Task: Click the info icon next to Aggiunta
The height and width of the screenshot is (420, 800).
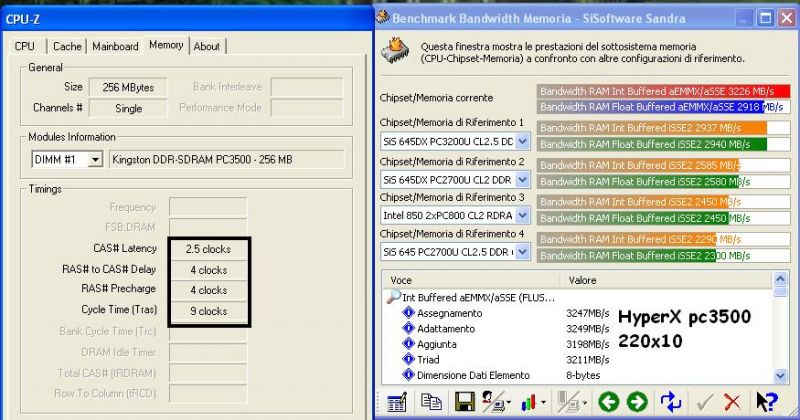Action: point(408,343)
